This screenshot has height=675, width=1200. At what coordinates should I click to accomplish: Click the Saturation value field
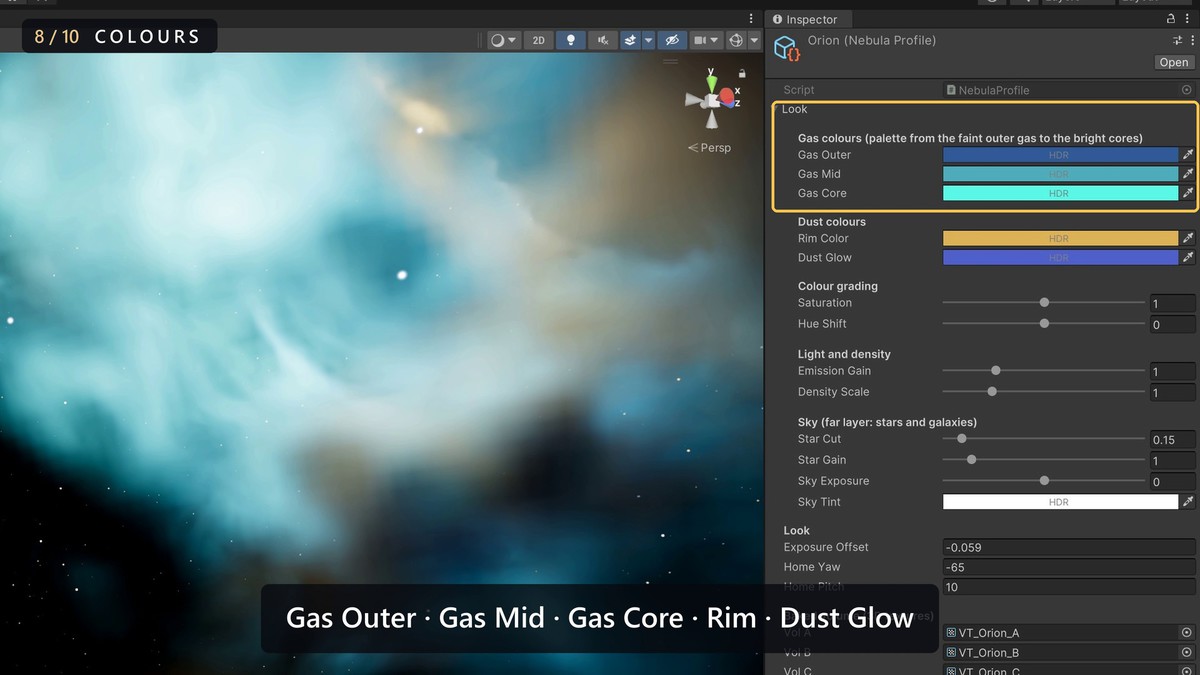pyautogui.click(x=1172, y=303)
